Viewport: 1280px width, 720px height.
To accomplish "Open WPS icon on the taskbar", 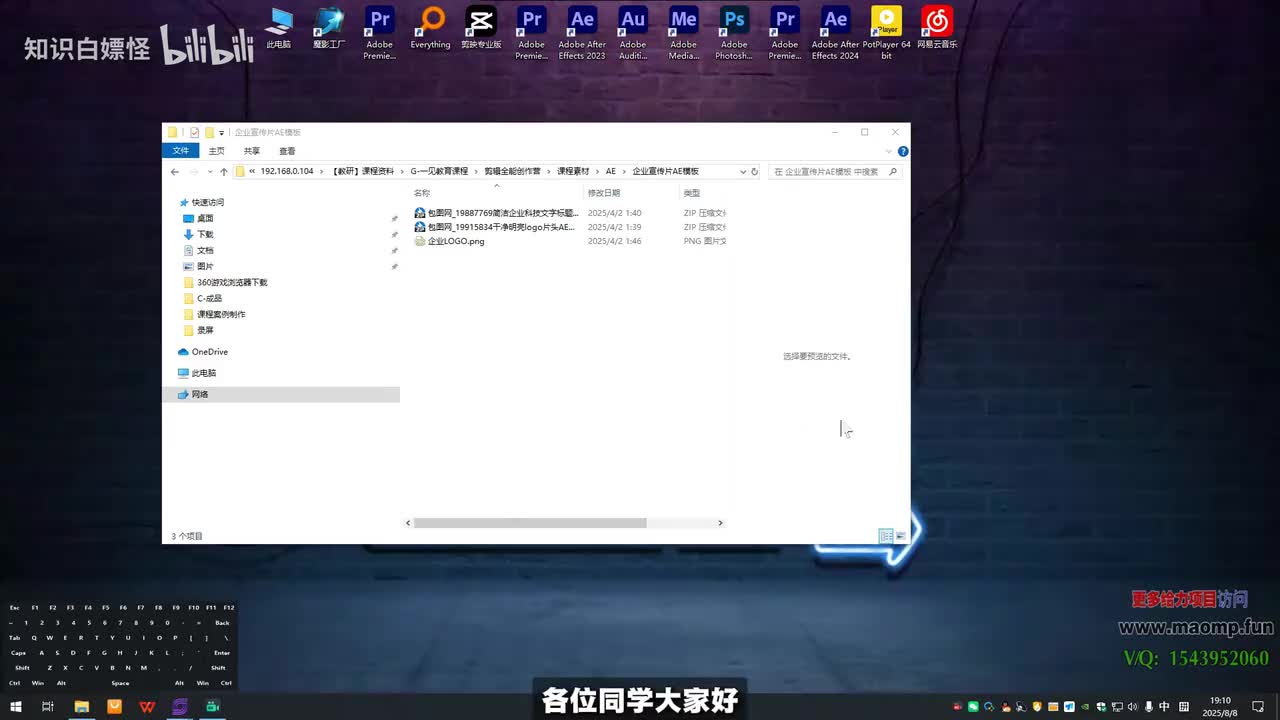I will (x=147, y=706).
